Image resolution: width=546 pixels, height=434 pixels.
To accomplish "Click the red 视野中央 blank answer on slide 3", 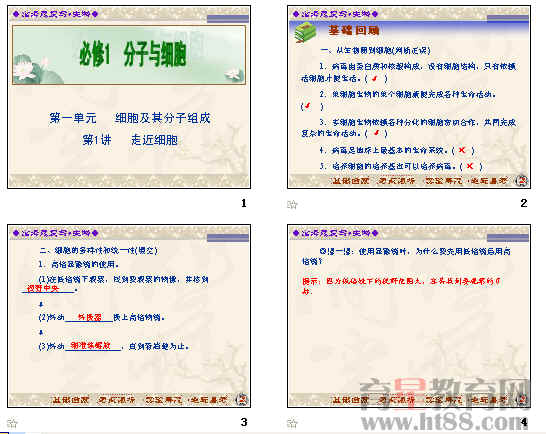I will coord(43,288).
